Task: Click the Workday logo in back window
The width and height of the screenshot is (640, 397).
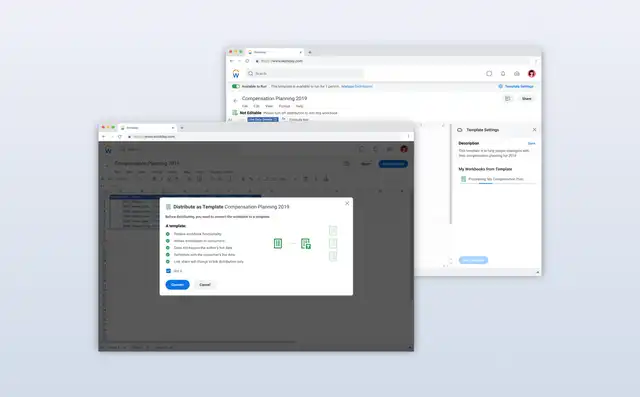Action: 236,73
